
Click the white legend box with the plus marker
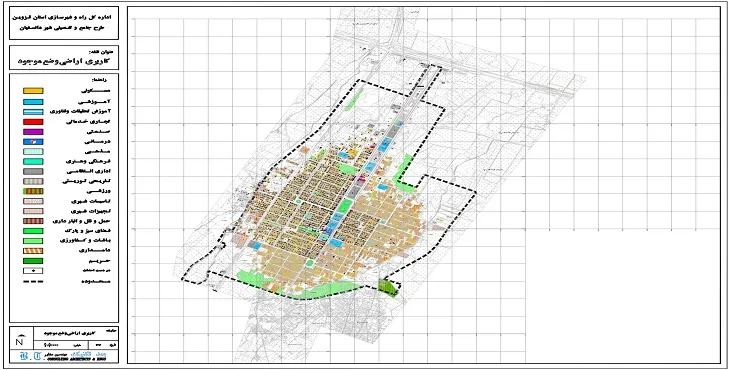click(33, 271)
